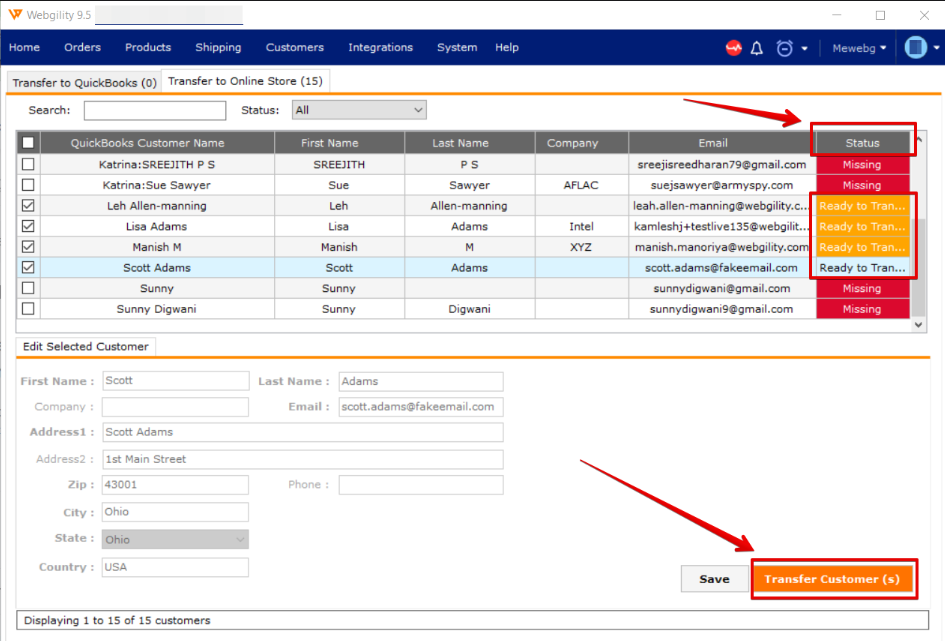Click the City field showing Ohio
The height and width of the screenshot is (641, 945).
coord(175,512)
